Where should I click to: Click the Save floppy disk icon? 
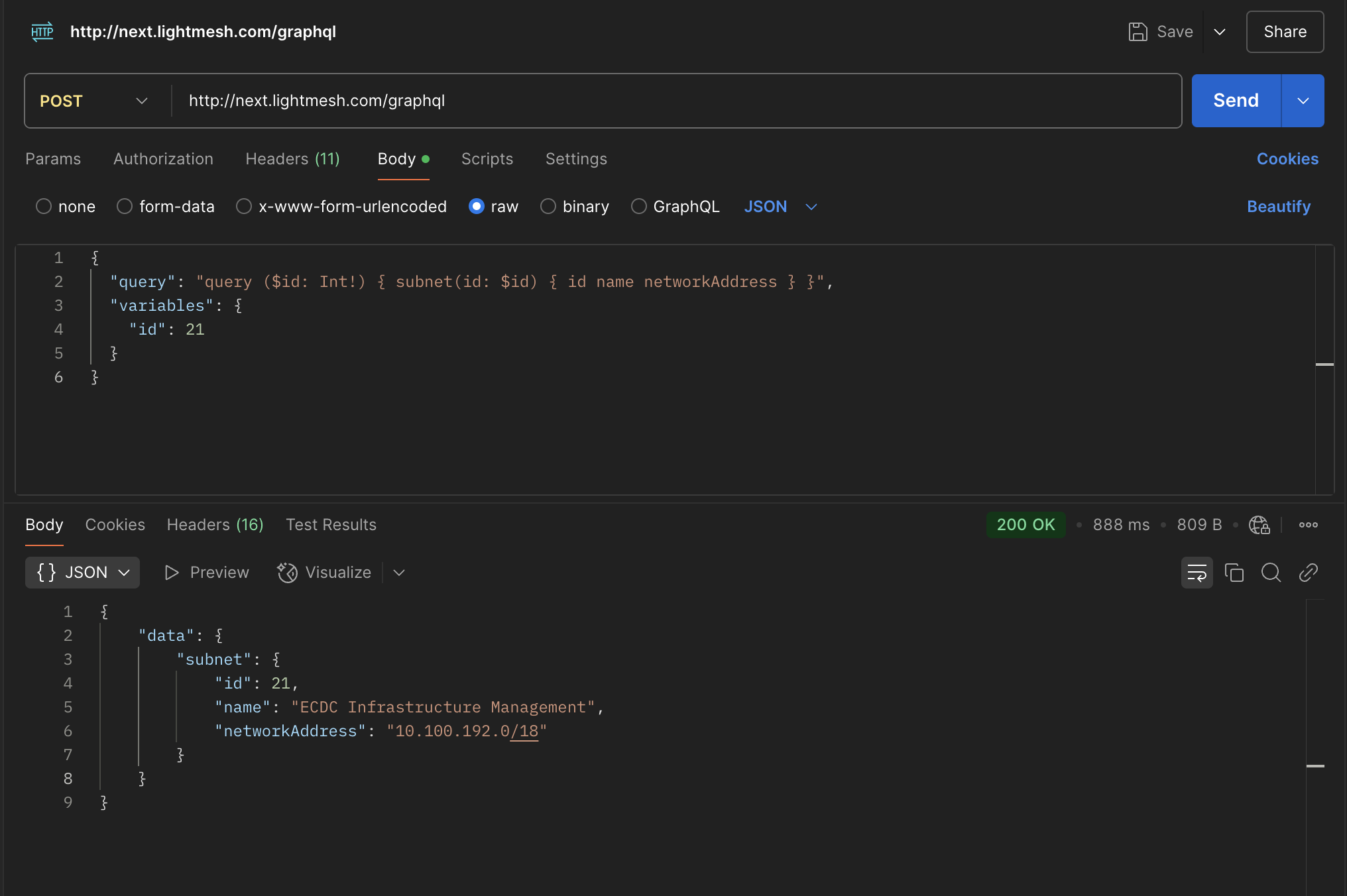pos(1138,31)
